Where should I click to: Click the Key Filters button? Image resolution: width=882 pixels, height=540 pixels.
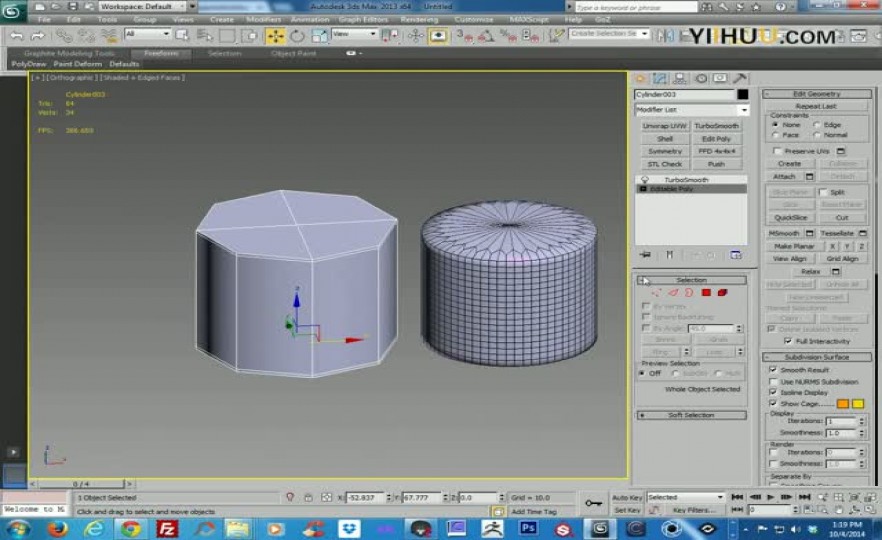(694, 510)
